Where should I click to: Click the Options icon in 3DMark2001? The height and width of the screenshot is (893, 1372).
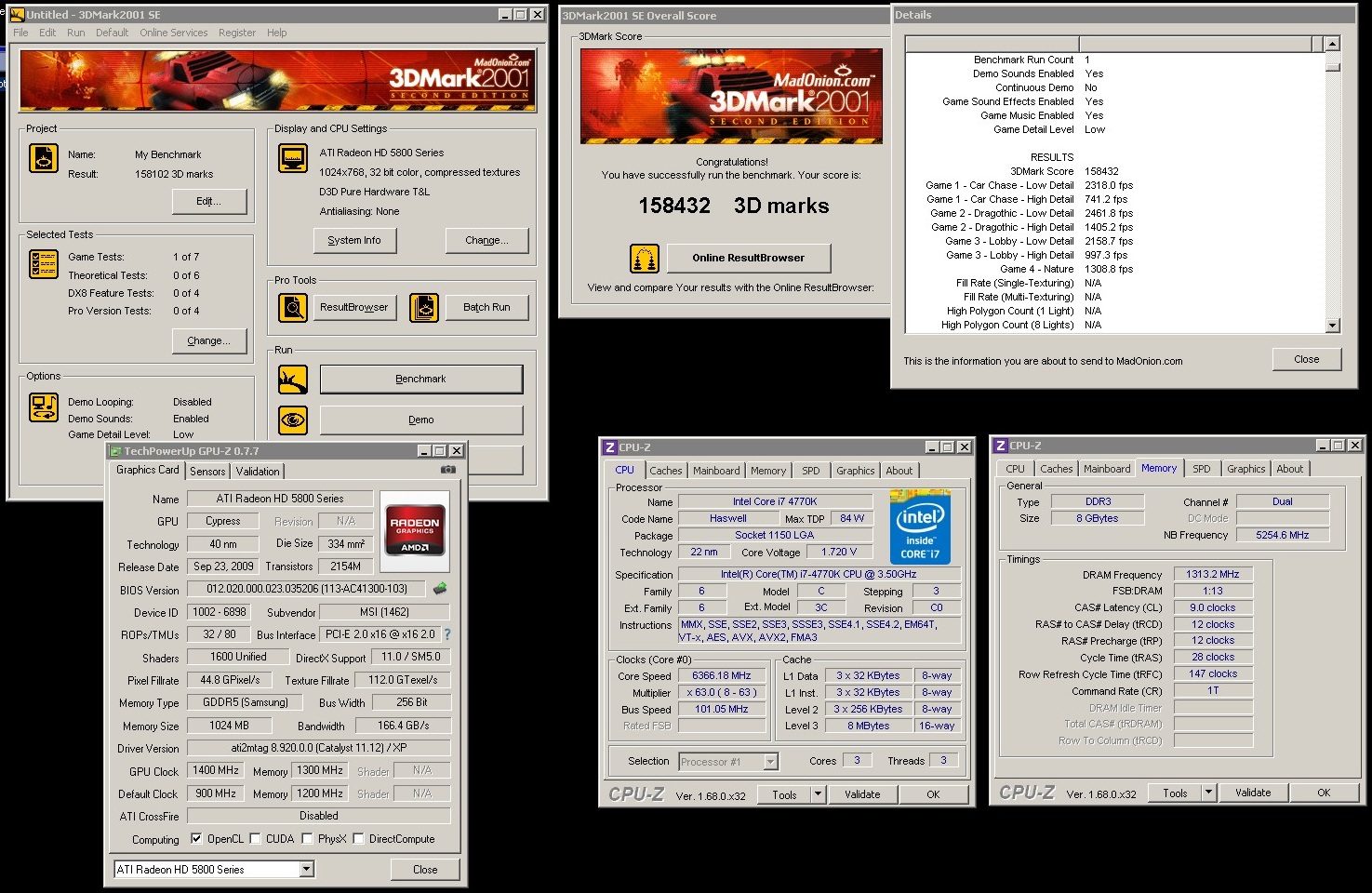44,407
